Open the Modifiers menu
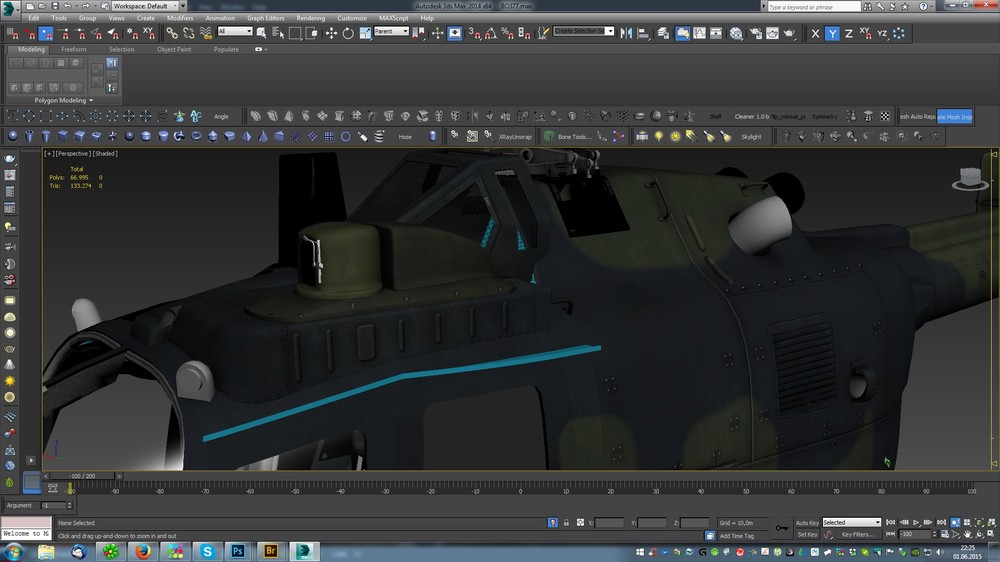1000x562 pixels. coord(180,18)
